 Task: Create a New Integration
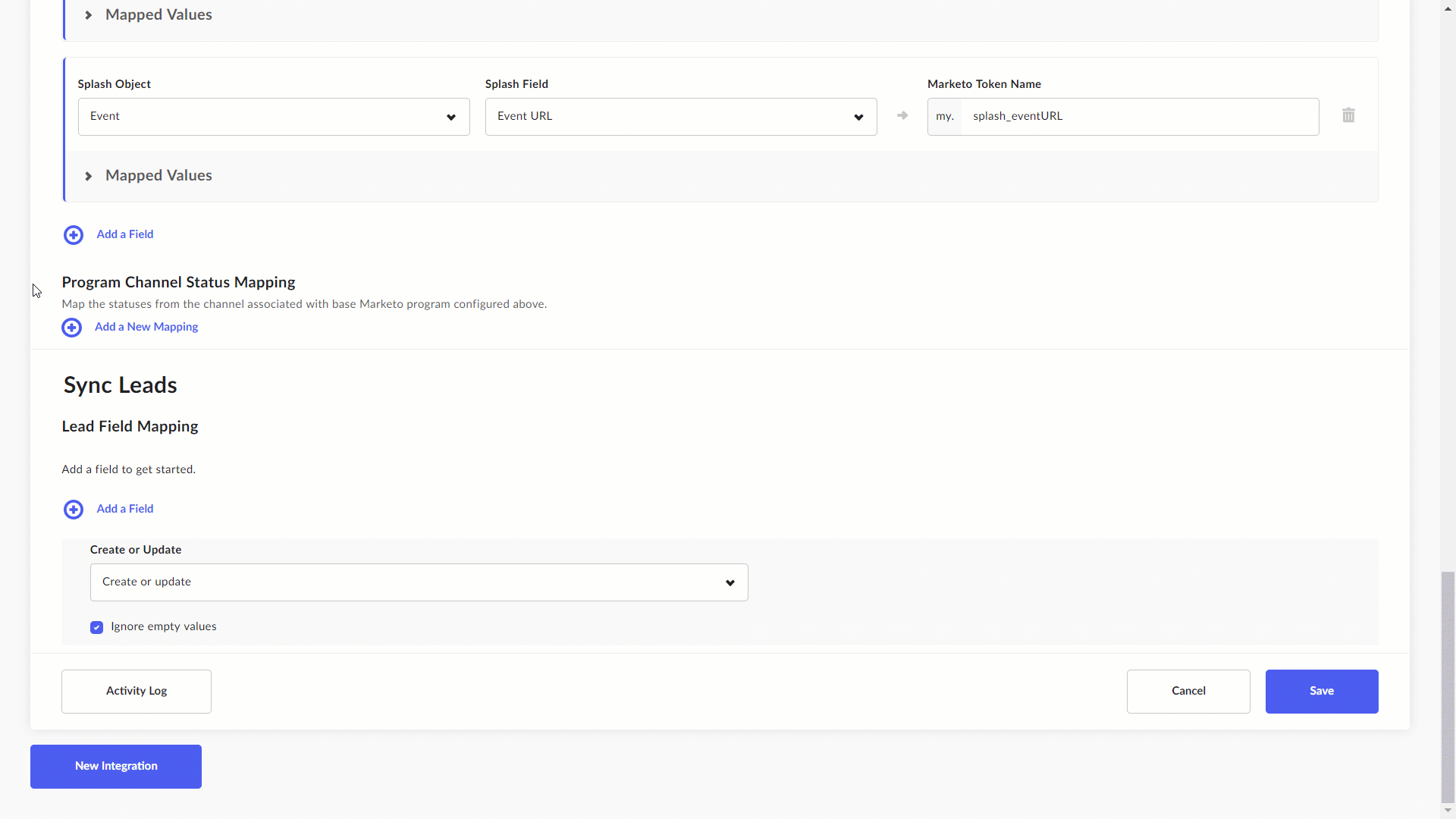116,767
